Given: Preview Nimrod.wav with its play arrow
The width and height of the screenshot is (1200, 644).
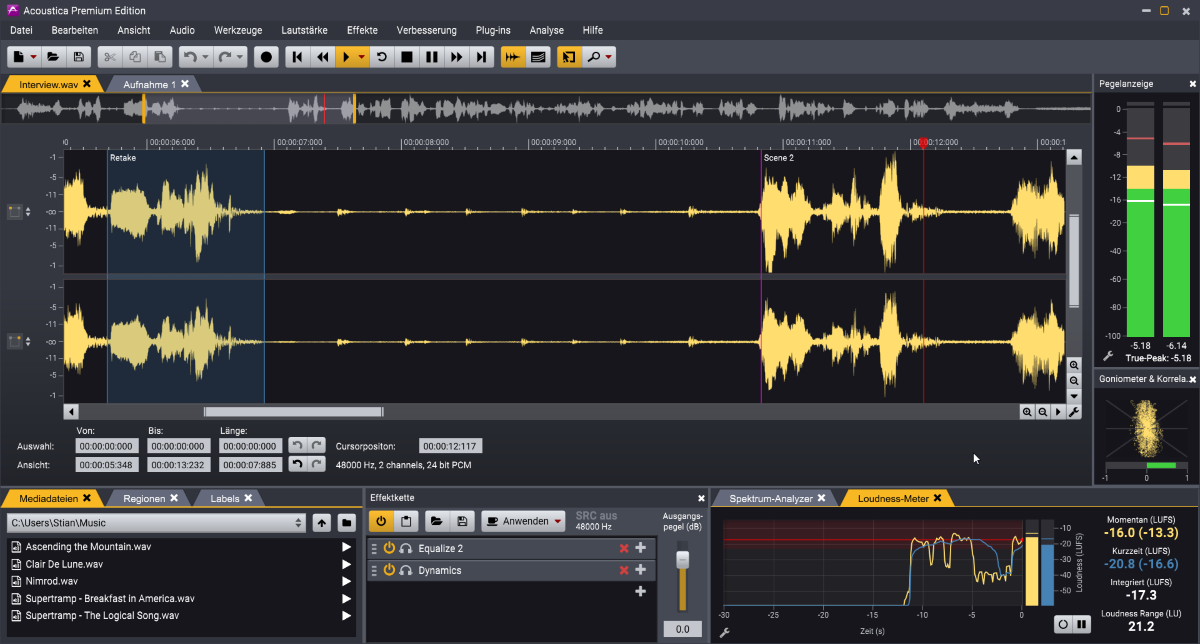Looking at the screenshot, I should point(347,581).
